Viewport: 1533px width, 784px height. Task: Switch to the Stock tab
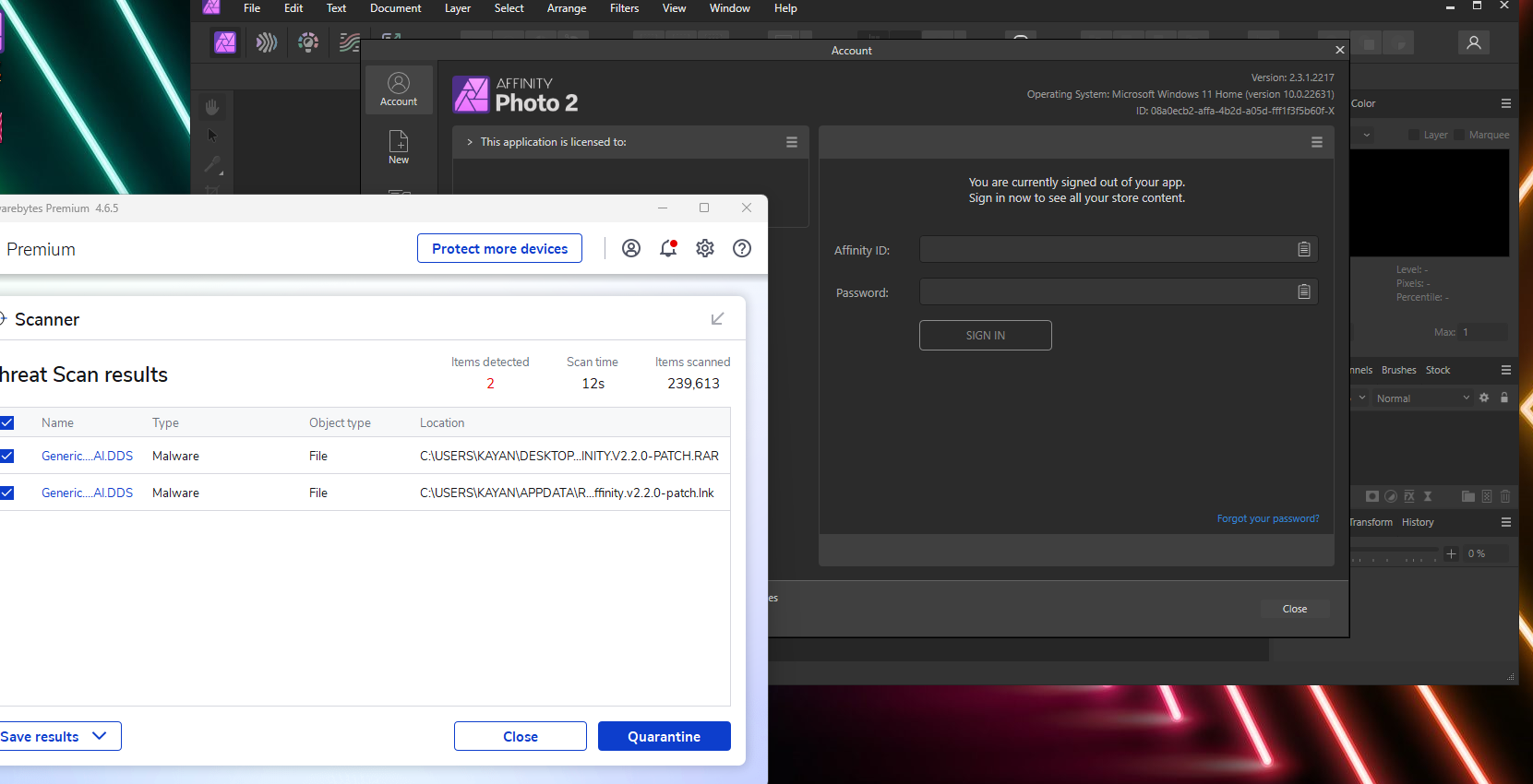tap(1438, 370)
